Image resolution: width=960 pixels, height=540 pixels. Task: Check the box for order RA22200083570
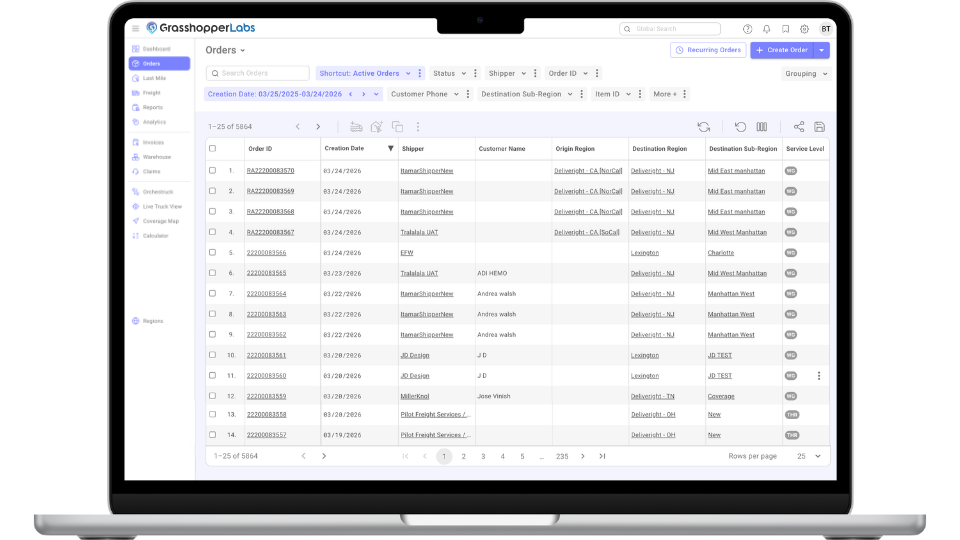pos(212,171)
